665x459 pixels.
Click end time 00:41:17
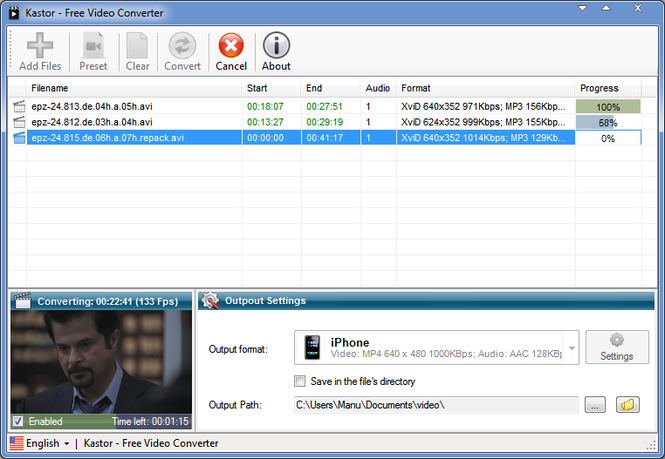[x=324, y=138]
